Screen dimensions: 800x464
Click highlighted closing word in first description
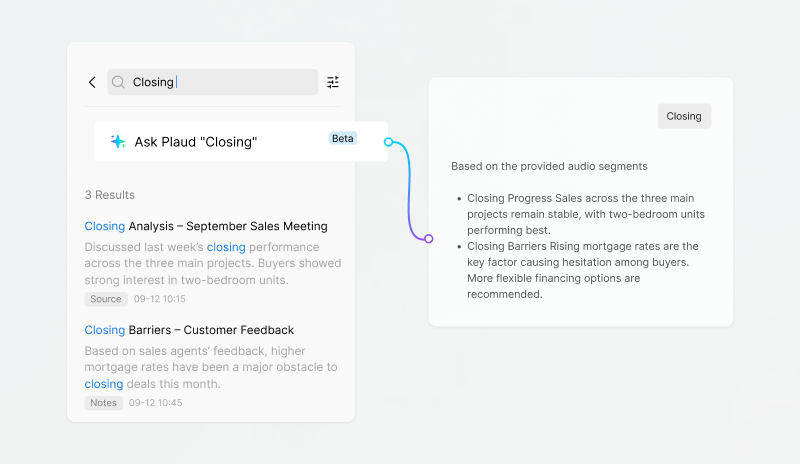click(x=226, y=247)
